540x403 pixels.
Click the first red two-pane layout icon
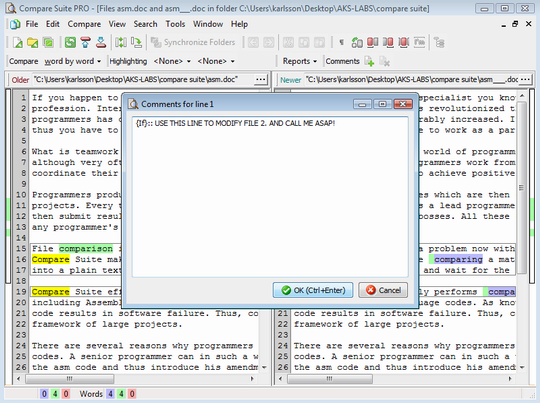click(x=373, y=42)
